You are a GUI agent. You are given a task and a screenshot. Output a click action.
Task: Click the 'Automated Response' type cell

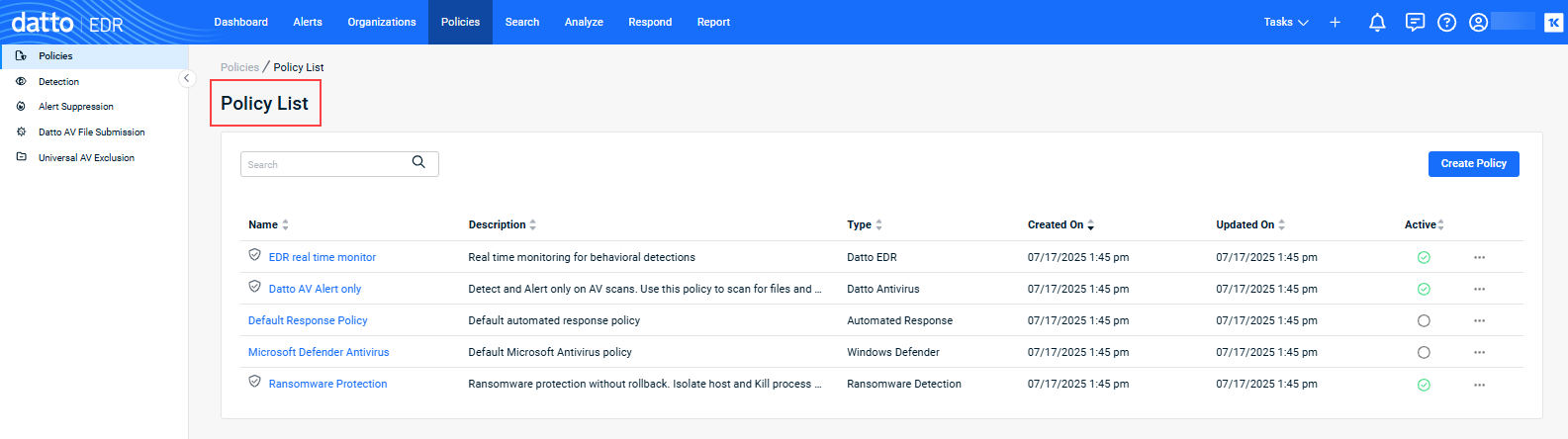pos(899,320)
